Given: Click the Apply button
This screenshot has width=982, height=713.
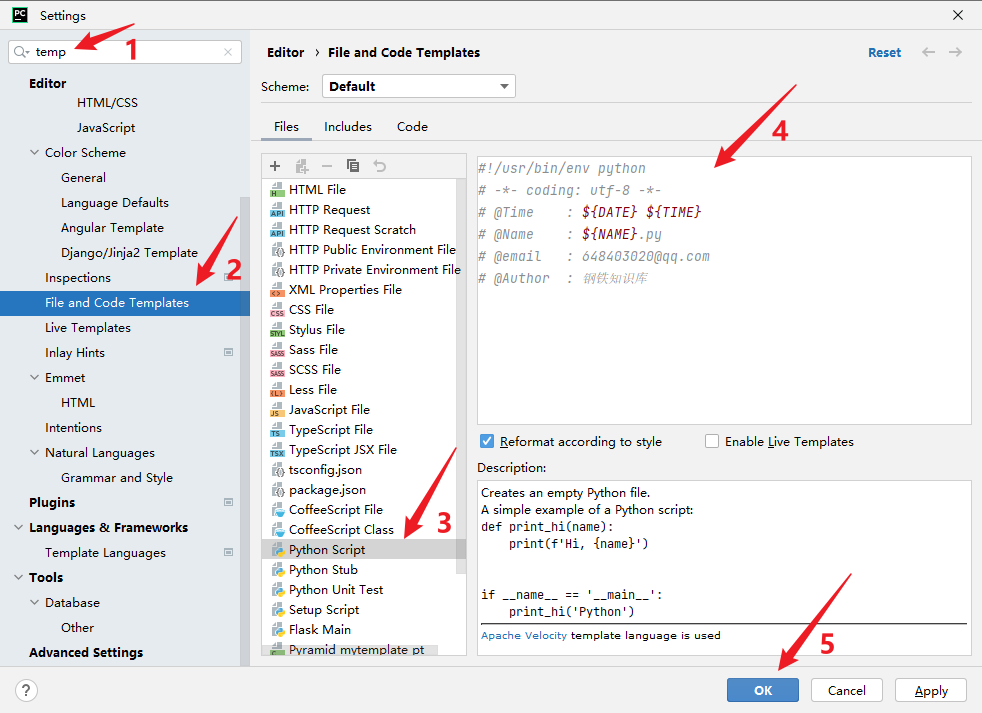Looking at the screenshot, I should pyautogui.click(x=931, y=690).
